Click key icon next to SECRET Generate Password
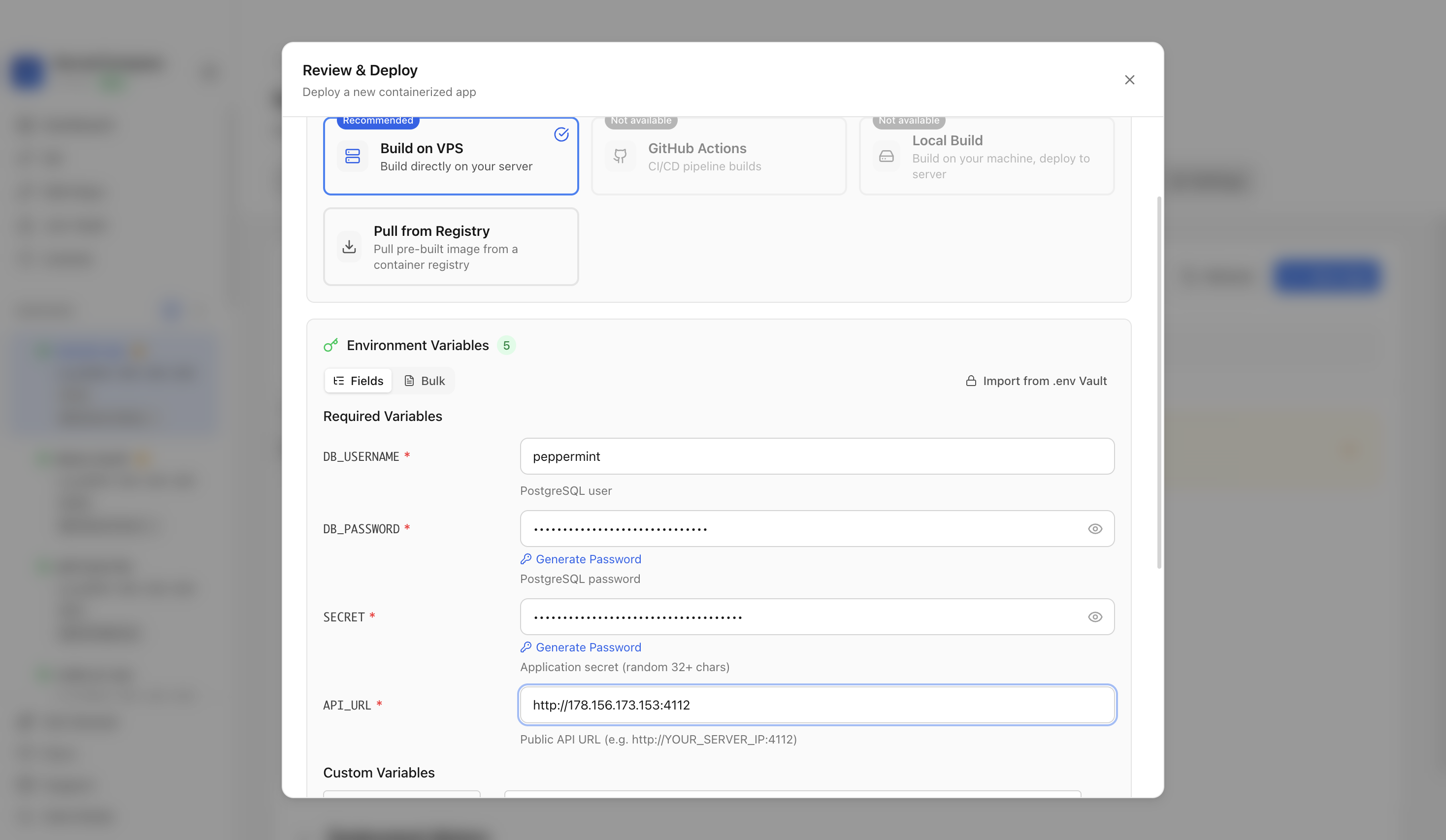 pos(526,647)
